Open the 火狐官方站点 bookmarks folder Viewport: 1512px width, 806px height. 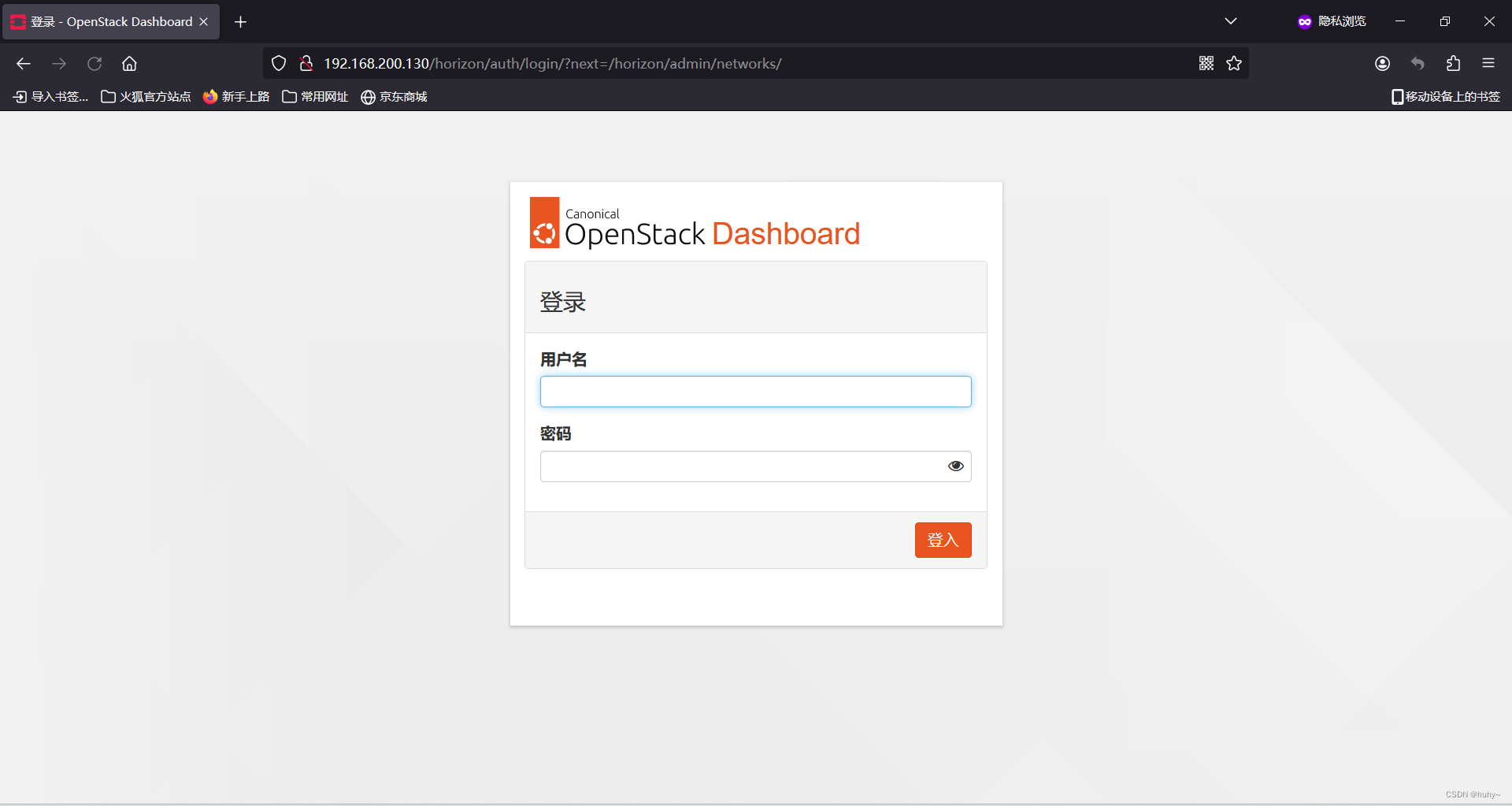pos(146,97)
